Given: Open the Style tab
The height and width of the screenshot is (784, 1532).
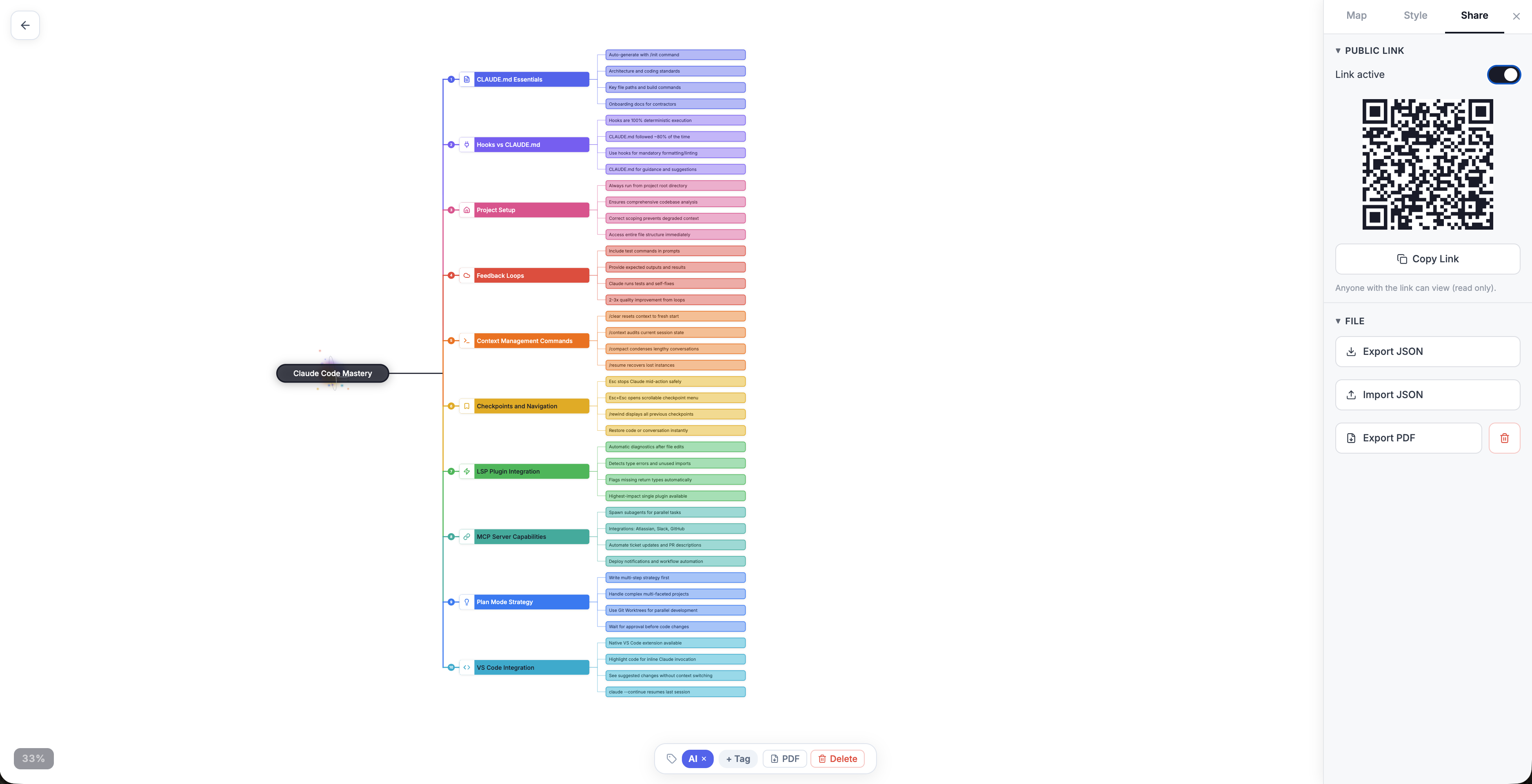Looking at the screenshot, I should (x=1415, y=16).
